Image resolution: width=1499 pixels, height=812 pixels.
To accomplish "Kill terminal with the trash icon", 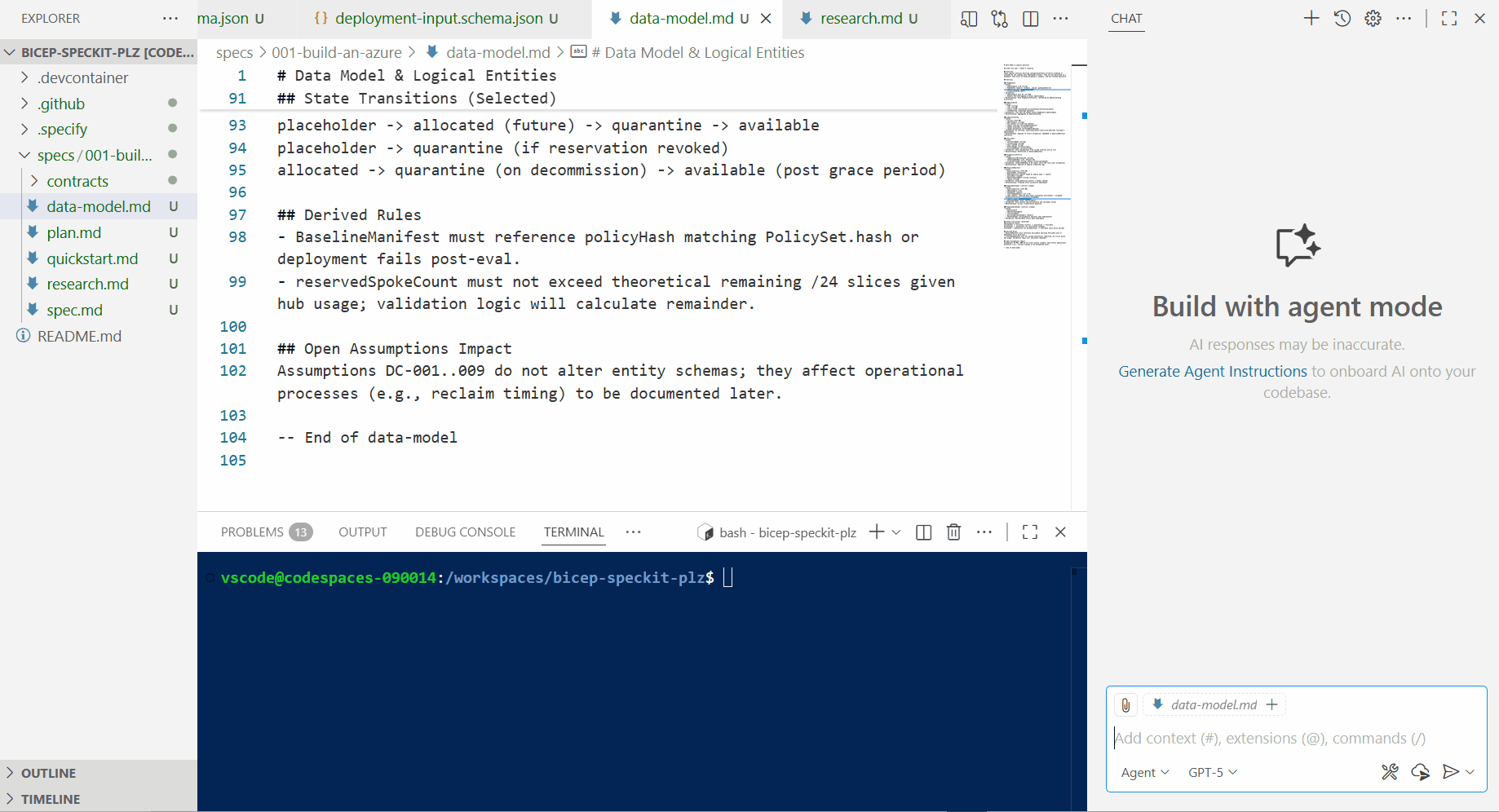I will click(x=953, y=532).
